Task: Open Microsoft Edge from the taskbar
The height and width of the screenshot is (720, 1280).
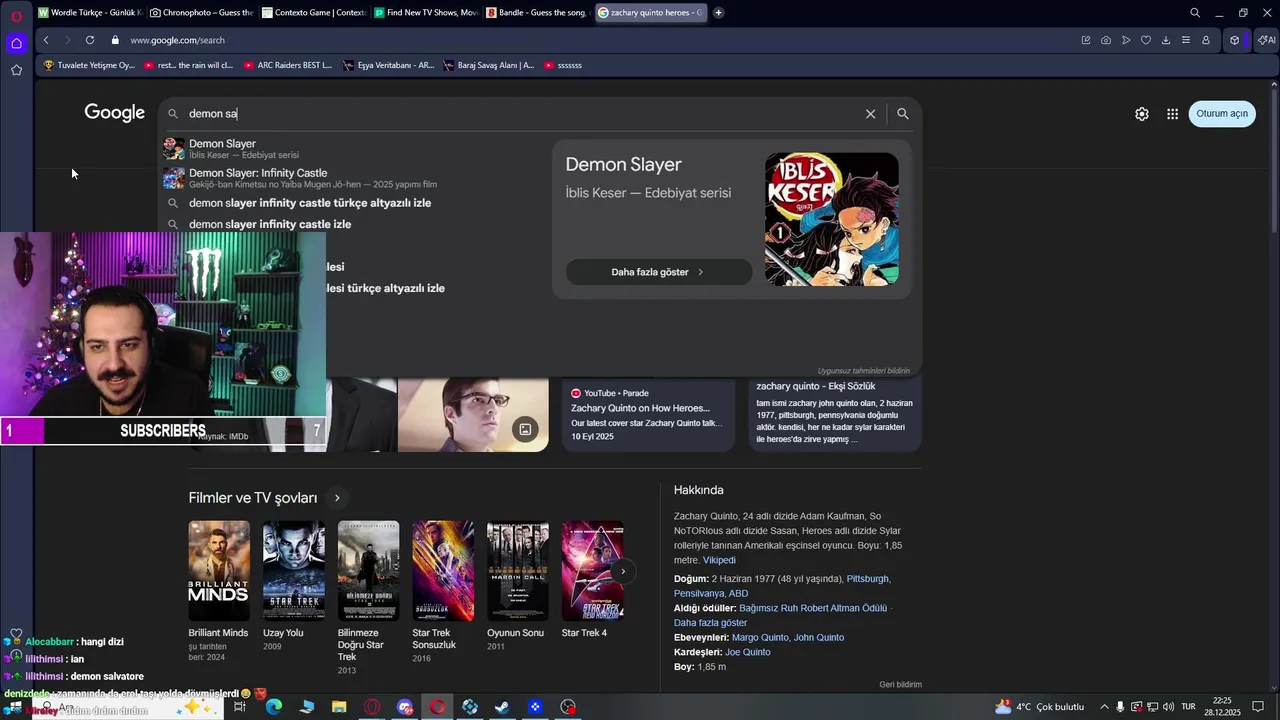Action: pos(274,707)
